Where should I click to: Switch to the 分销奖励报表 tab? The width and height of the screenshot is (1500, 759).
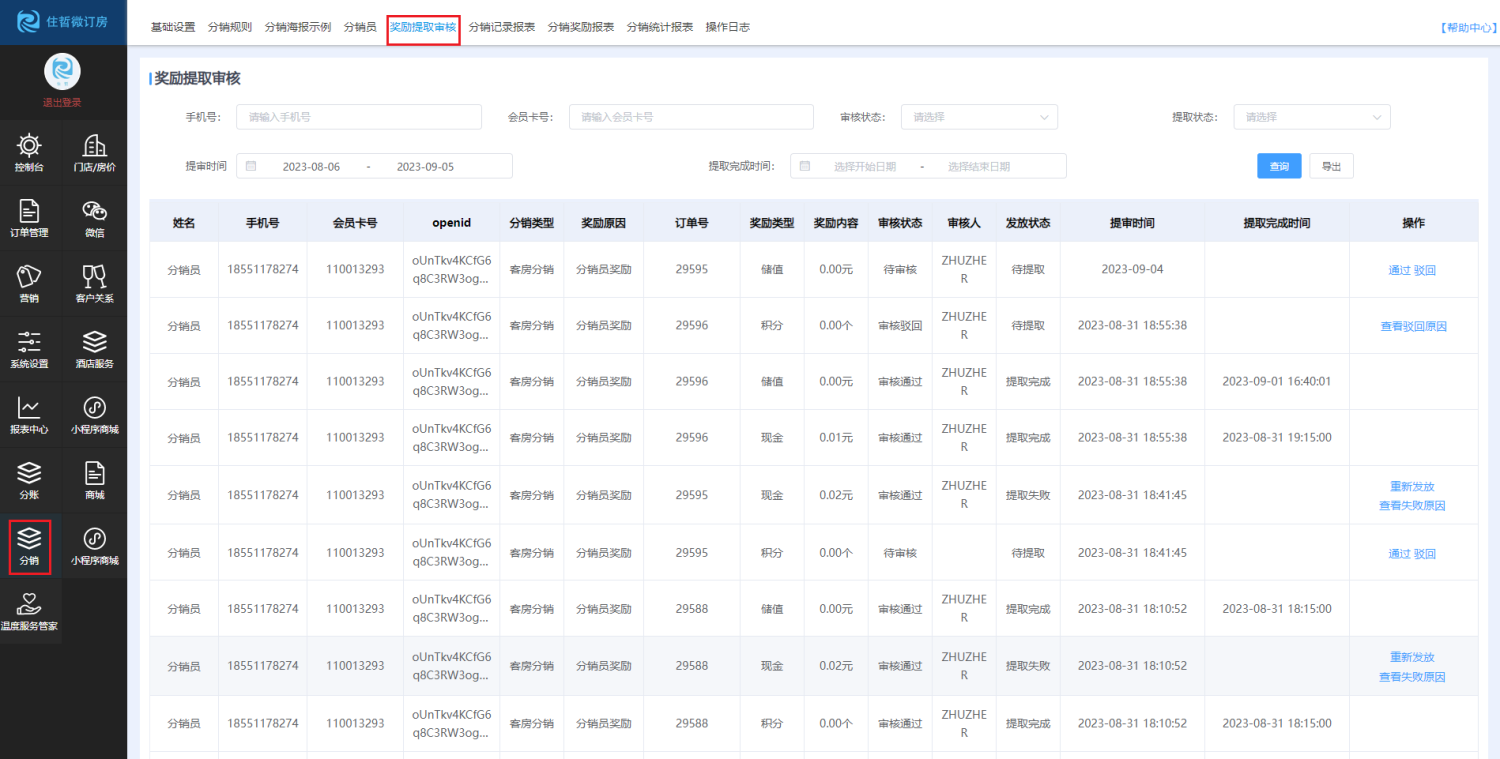pyautogui.click(x=581, y=27)
